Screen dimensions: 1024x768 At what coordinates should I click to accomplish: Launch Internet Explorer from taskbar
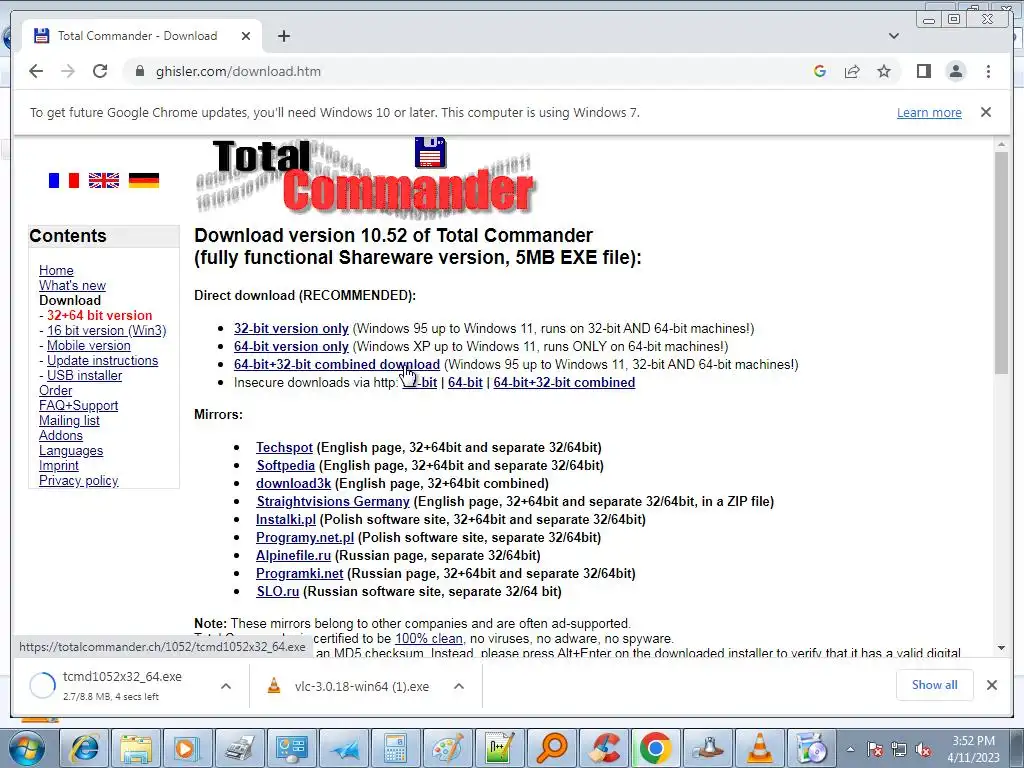[84, 748]
